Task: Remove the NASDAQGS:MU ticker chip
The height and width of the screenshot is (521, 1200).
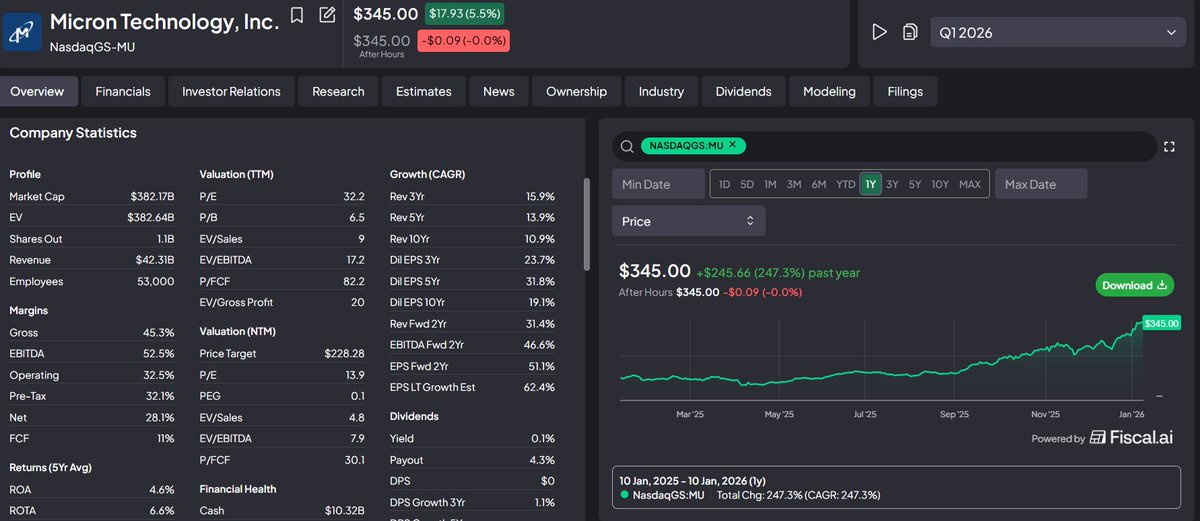Action: [732, 145]
